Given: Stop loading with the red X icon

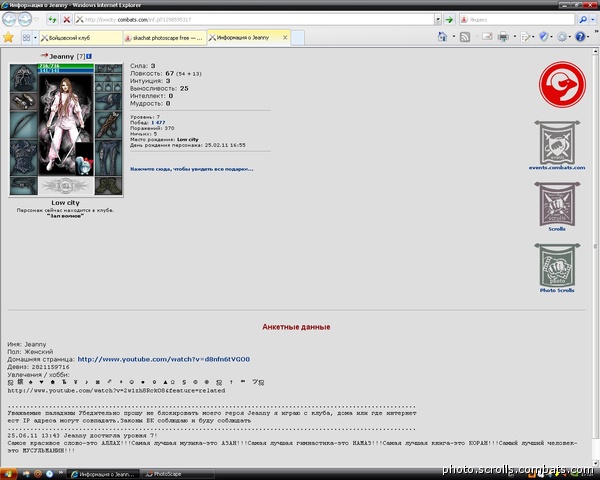Looking at the screenshot, I should click(x=67, y=19).
